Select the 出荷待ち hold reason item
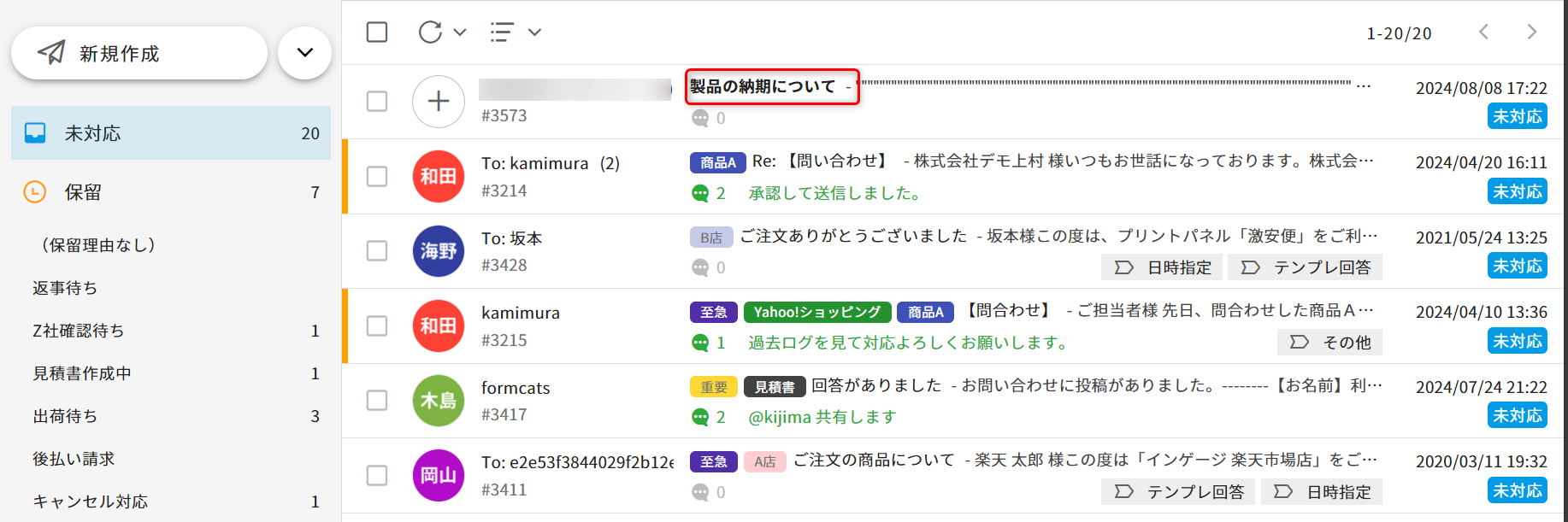This screenshot has height=522, width=1568. 65,416
